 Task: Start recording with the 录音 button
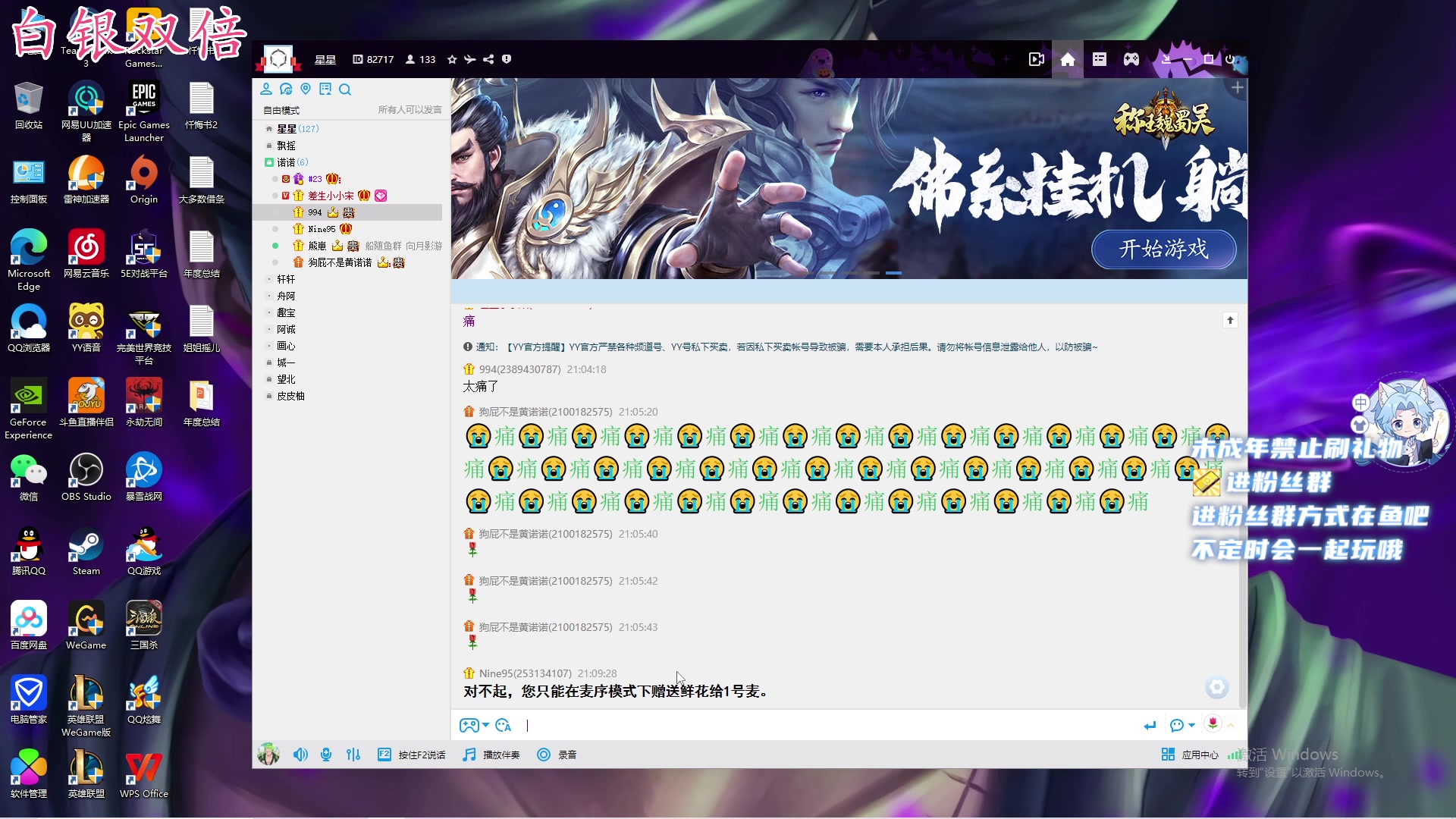pyautogui.click(x=557, y=755)
